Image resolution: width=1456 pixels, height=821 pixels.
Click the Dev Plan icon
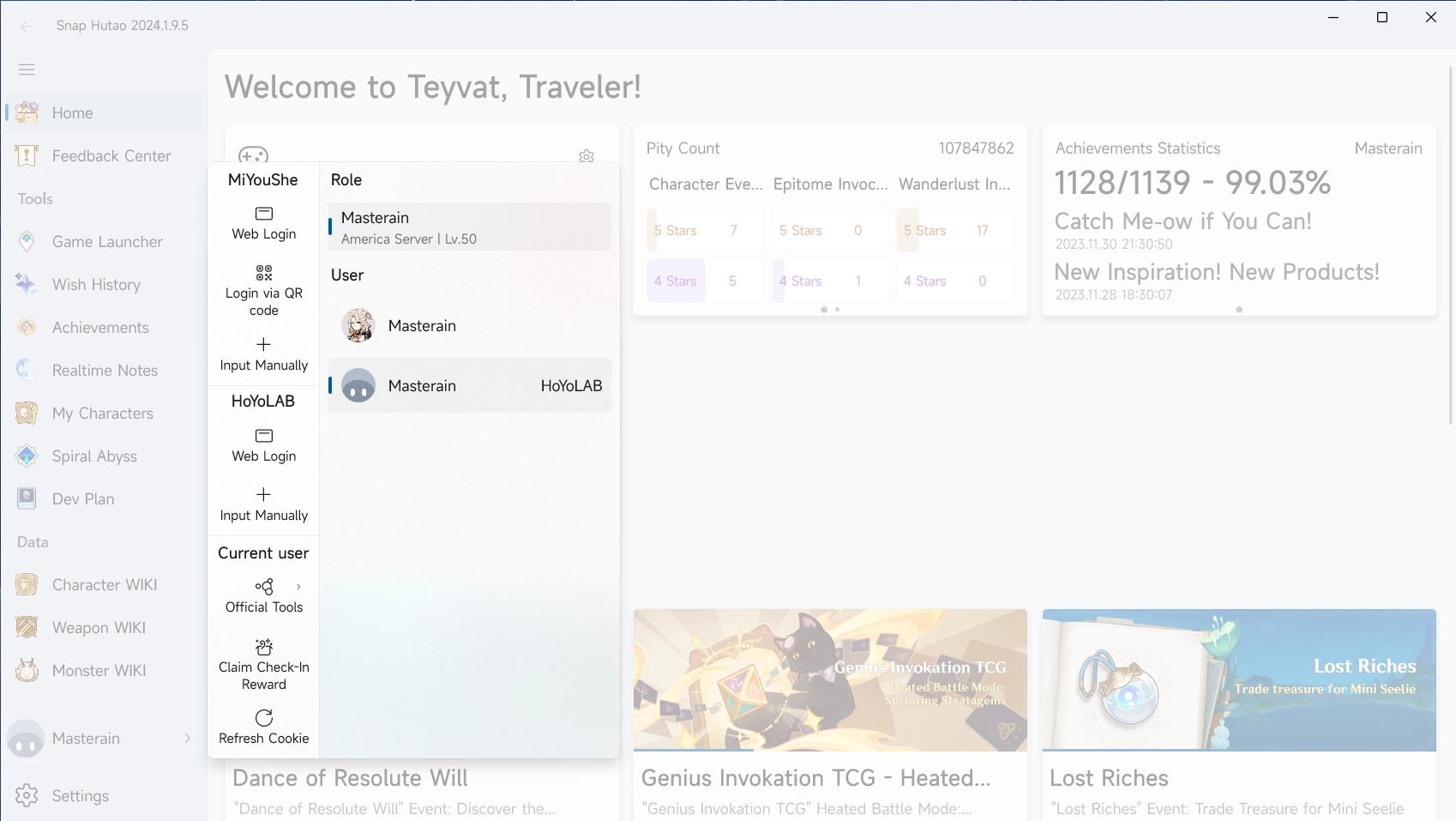27,498
